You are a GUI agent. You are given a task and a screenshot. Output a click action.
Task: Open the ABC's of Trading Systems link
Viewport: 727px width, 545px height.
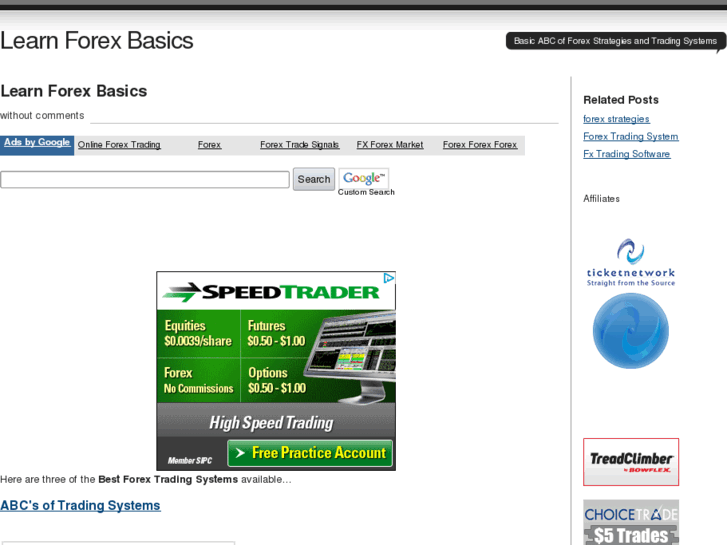pyautogui.click(x=80, y=506)
